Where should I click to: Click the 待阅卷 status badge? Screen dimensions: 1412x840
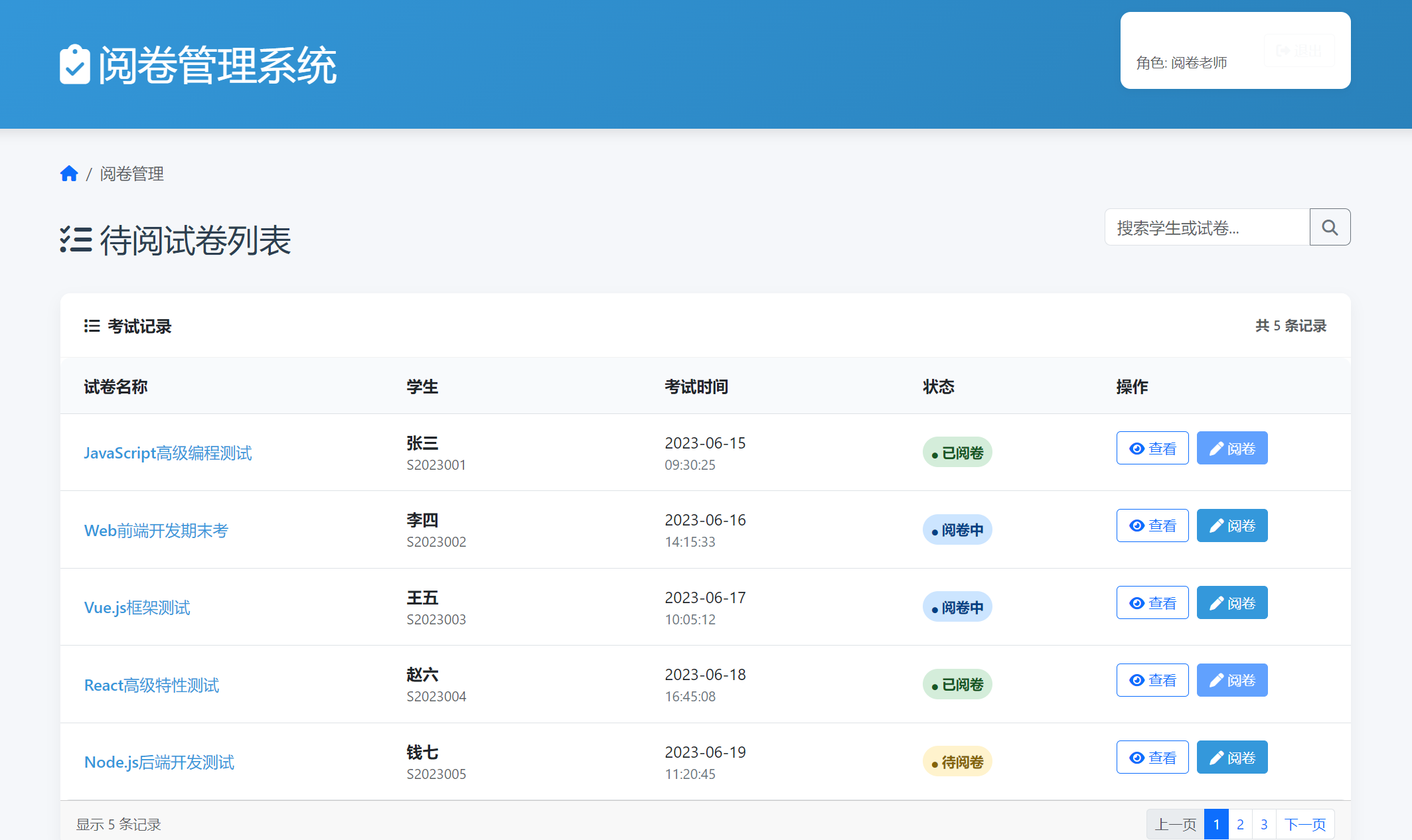[957, 762]
